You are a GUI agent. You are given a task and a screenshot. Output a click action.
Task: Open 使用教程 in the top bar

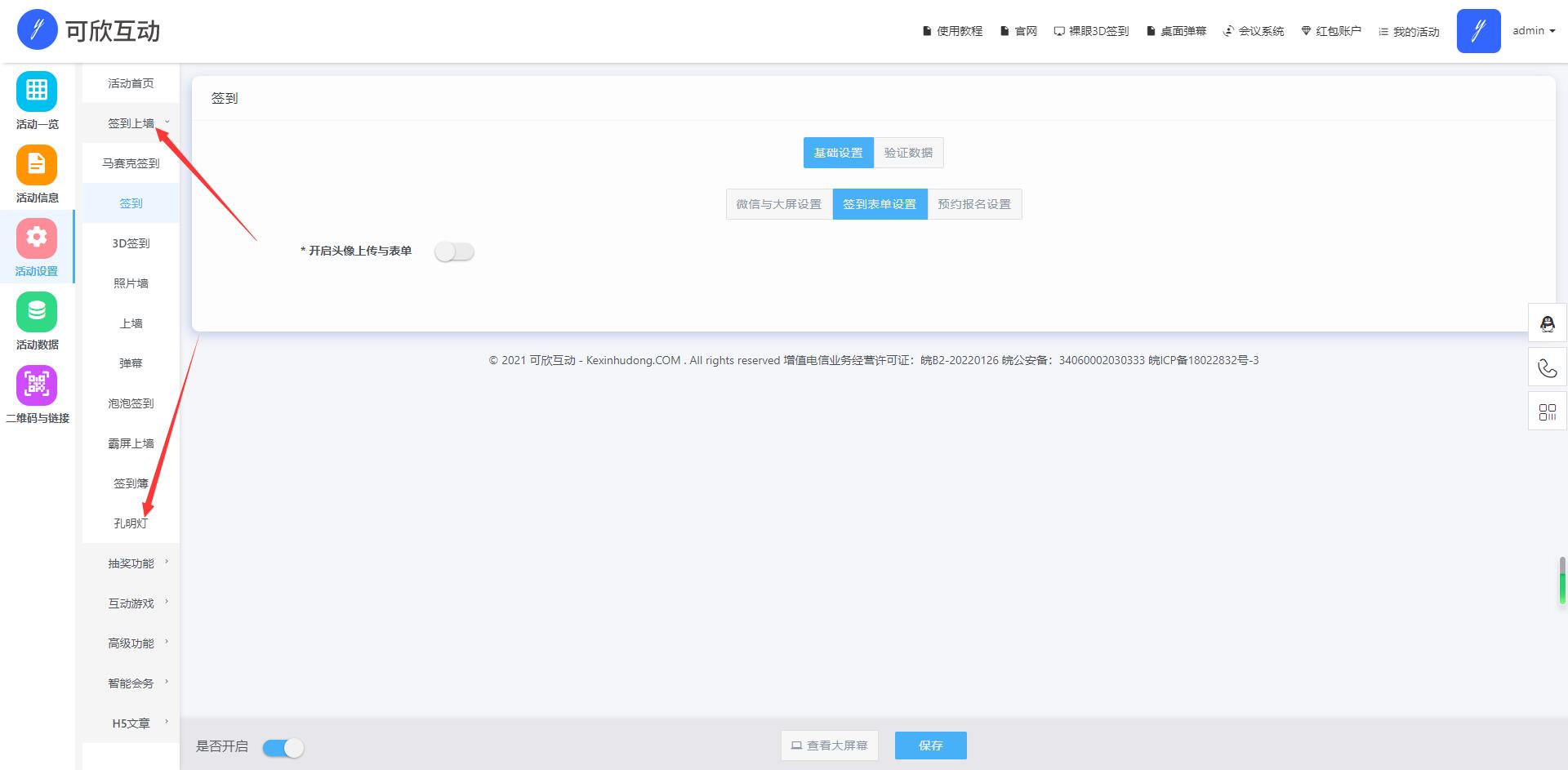(x=952, y=31)
